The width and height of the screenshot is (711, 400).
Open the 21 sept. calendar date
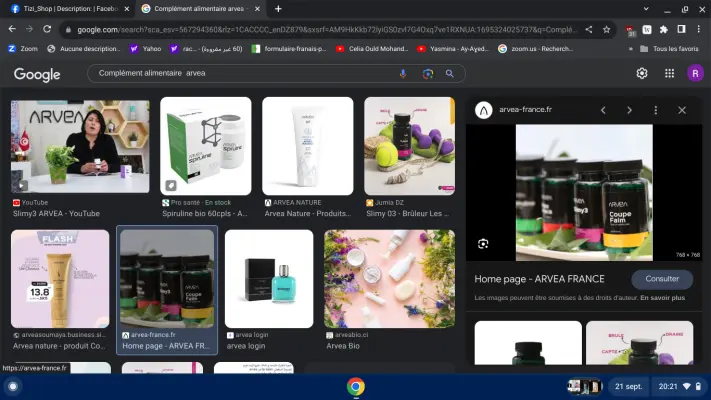(628, 386)
